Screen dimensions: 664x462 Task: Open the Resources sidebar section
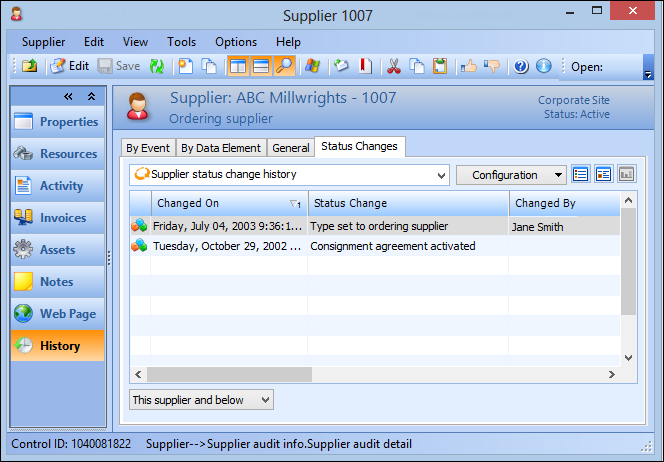[x=58, y=154]
